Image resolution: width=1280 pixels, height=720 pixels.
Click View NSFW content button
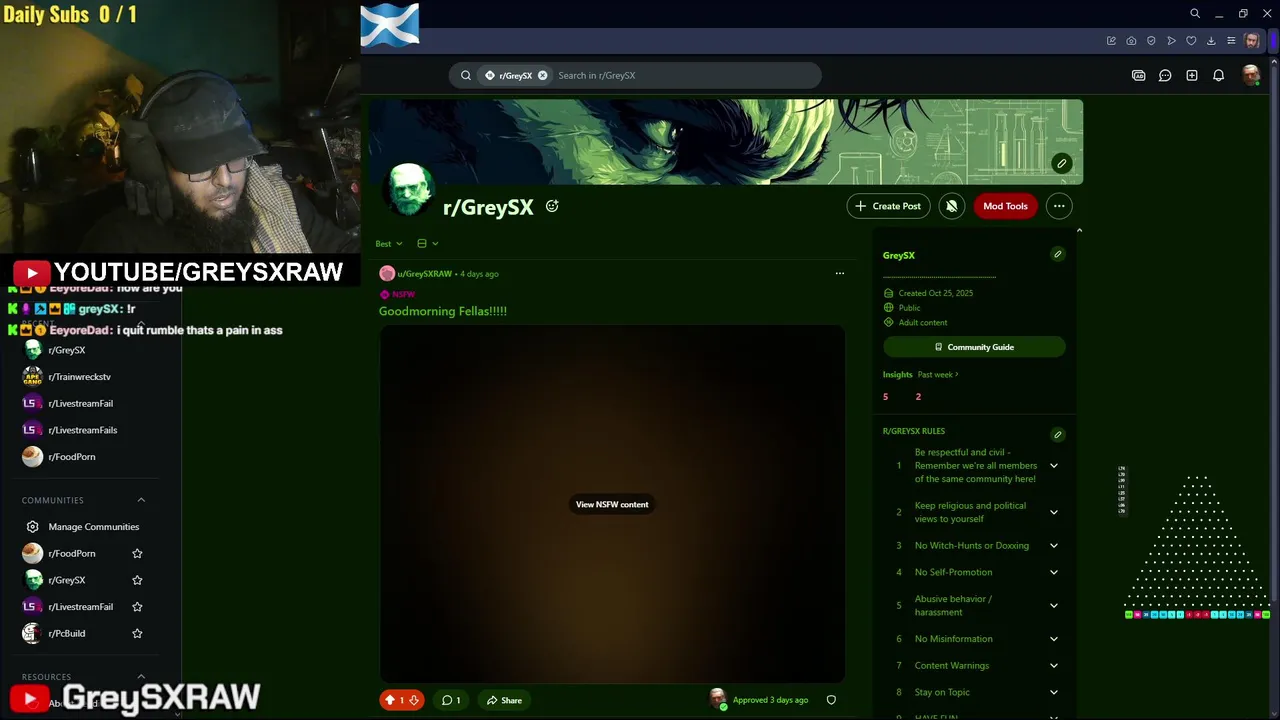(612, 505)
